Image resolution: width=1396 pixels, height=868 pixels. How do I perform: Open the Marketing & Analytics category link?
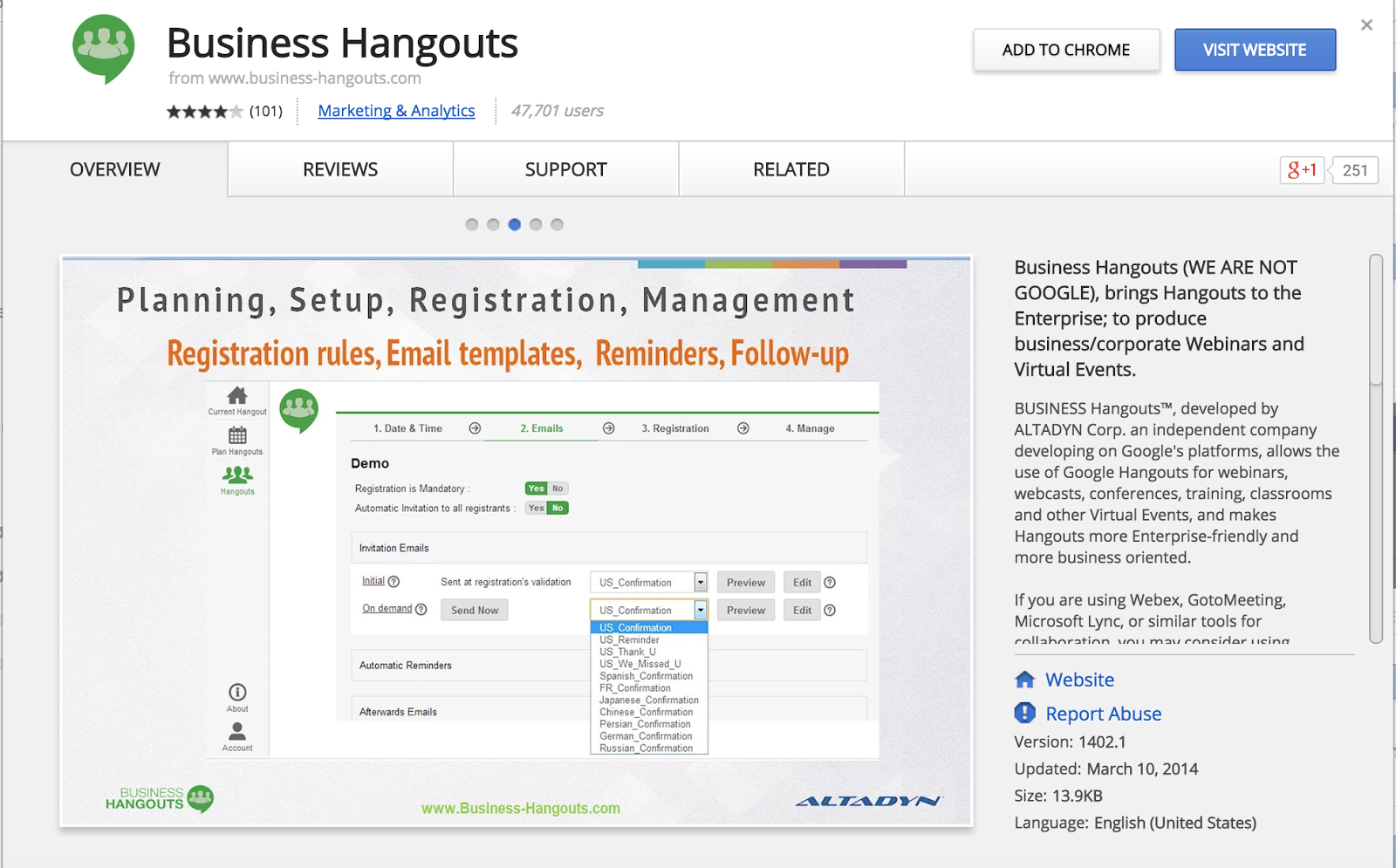pyautogui.click(x=396, y=111)
